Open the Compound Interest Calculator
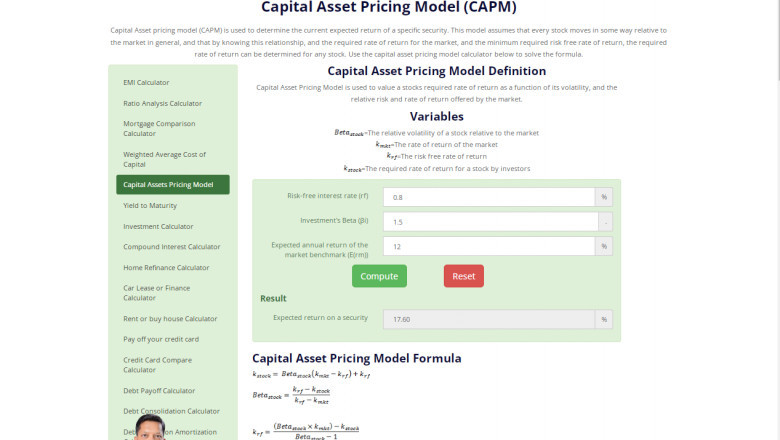The image size is (780, 440). (x=171, y=246)
